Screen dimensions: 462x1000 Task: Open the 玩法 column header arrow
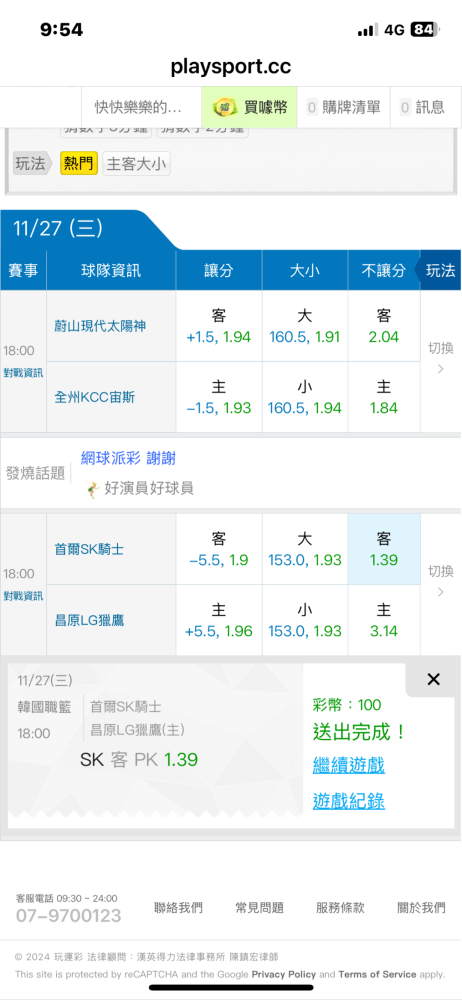coord(438,270)
